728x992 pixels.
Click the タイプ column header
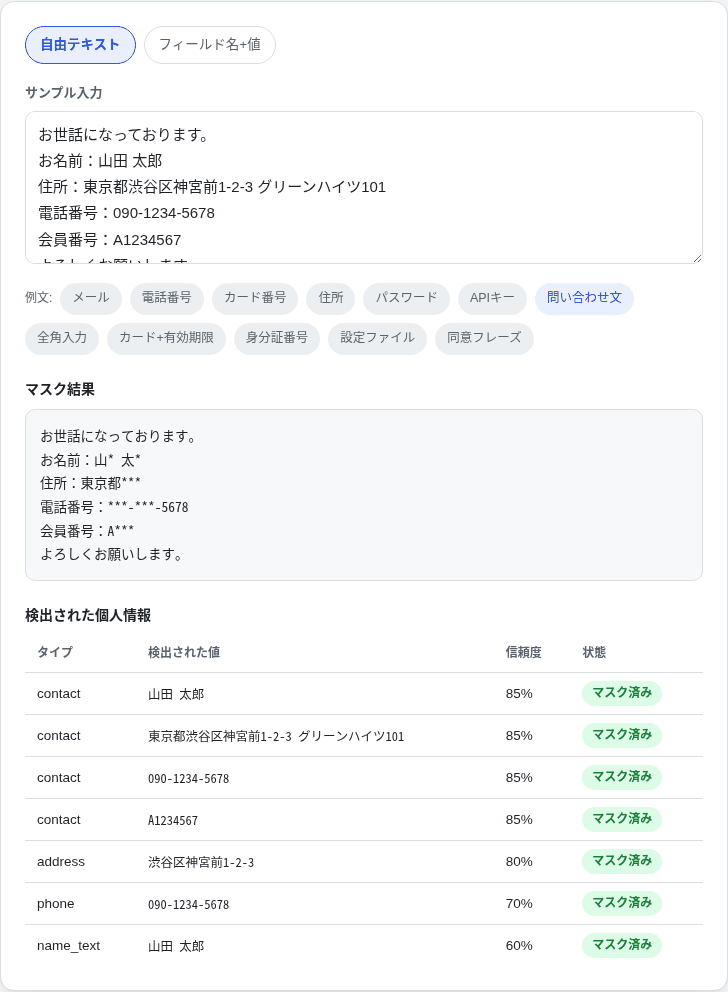55,652
